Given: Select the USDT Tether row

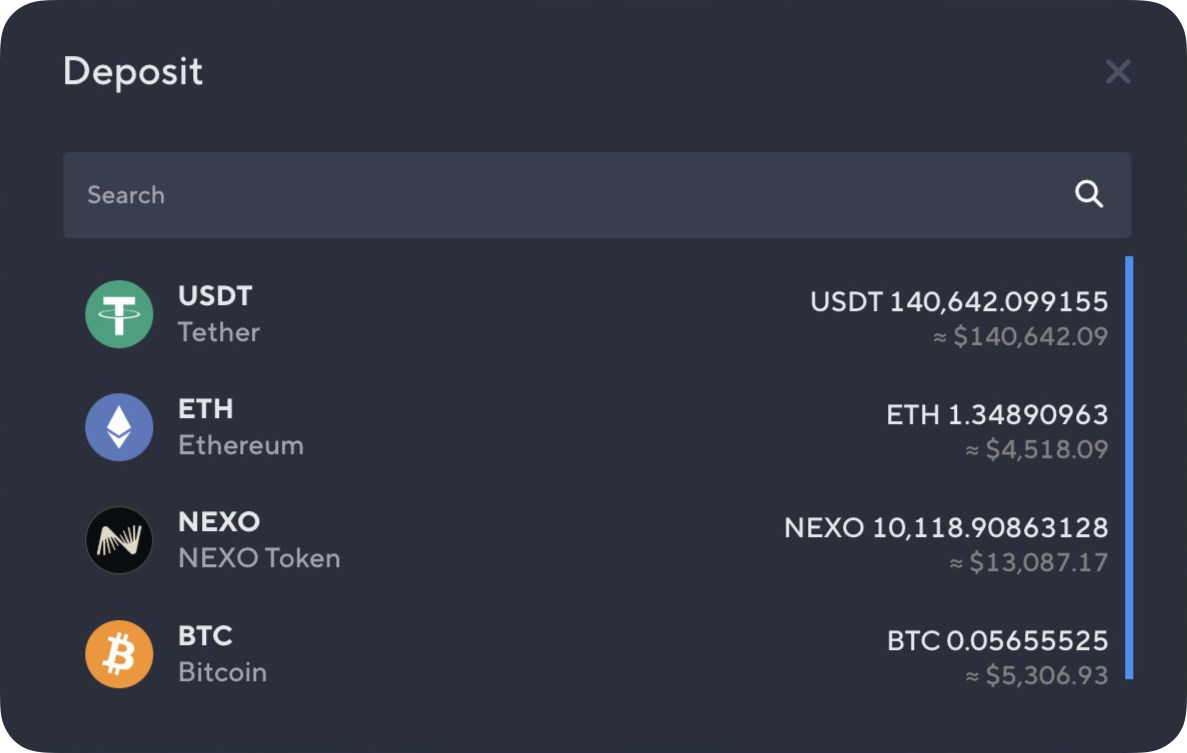Looking at the screenshot, I should tap(594, 313).
